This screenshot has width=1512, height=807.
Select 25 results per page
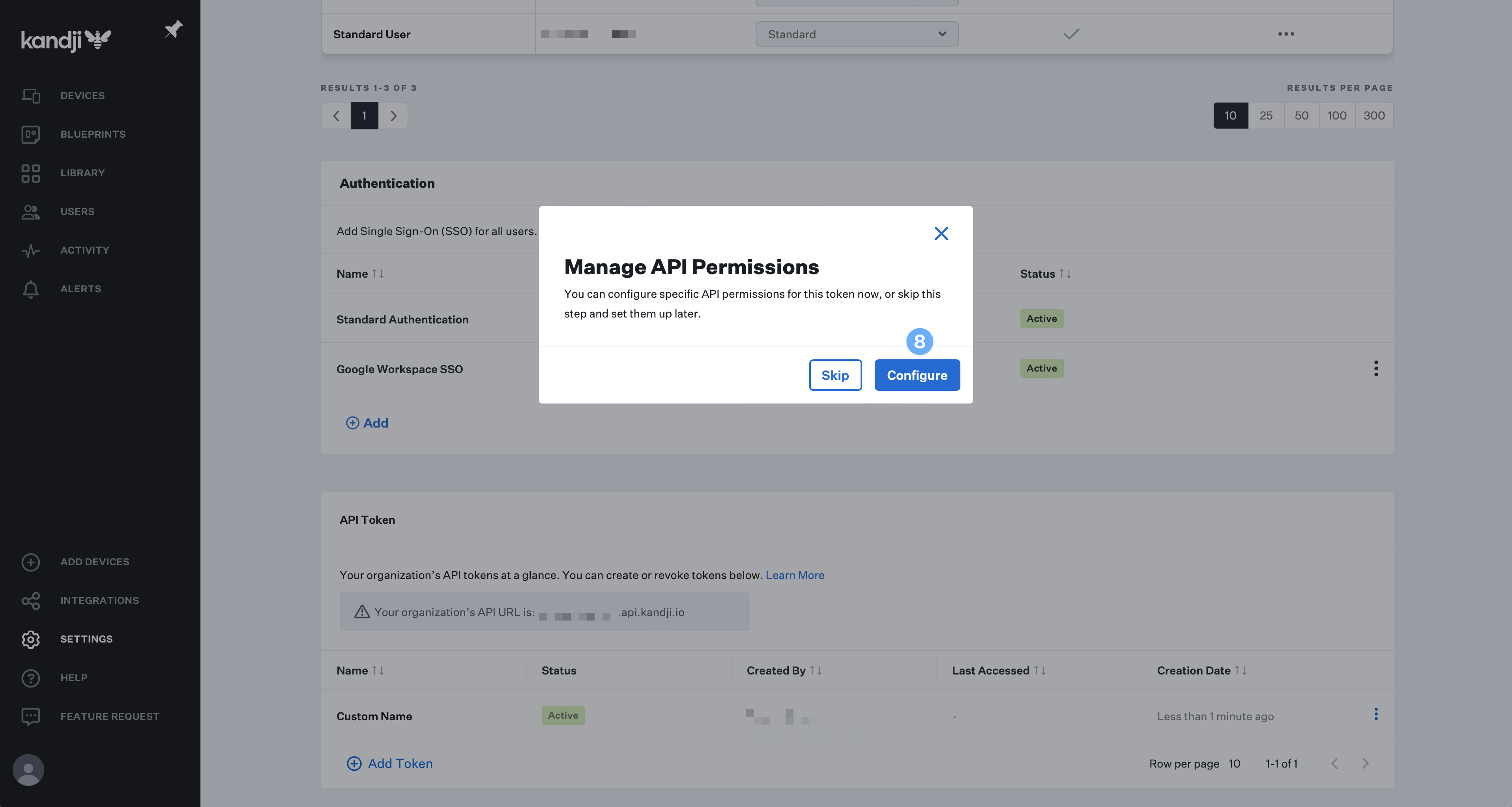click(x=1265, y=116)
